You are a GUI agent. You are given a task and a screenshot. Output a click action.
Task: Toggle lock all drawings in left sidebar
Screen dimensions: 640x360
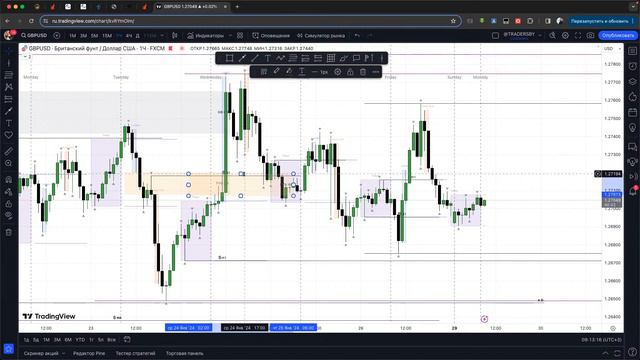(9, 204)
